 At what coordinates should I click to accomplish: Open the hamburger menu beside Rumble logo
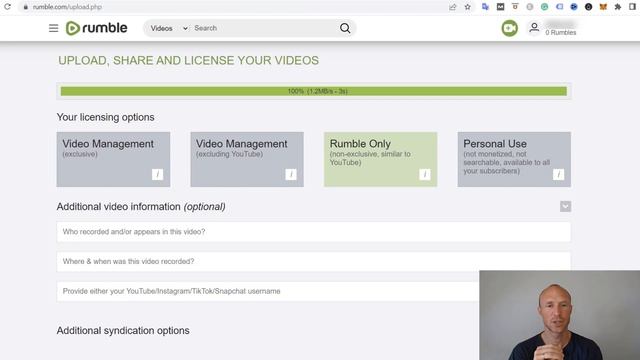pyautogui.click(x=53, y=28)
